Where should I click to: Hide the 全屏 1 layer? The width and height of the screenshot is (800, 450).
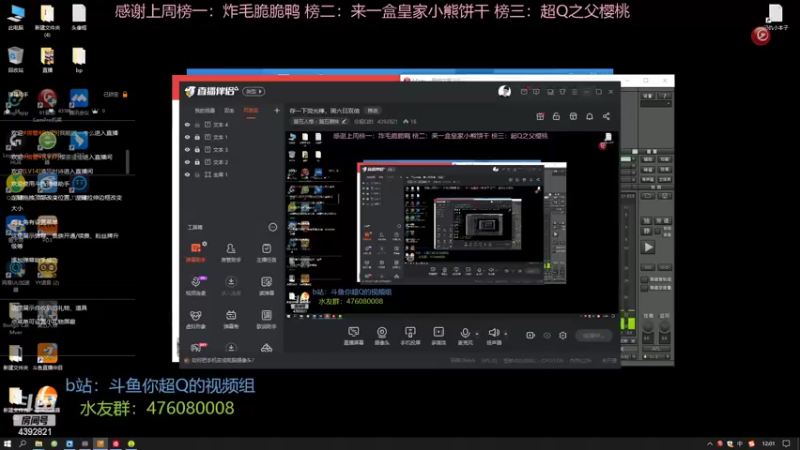coord(187,174)
